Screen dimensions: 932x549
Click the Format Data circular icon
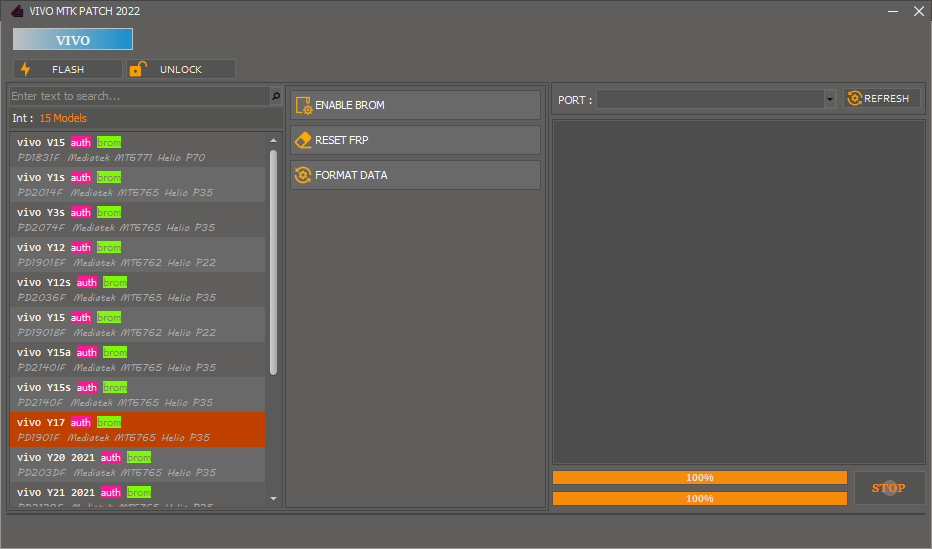point(303,175)
